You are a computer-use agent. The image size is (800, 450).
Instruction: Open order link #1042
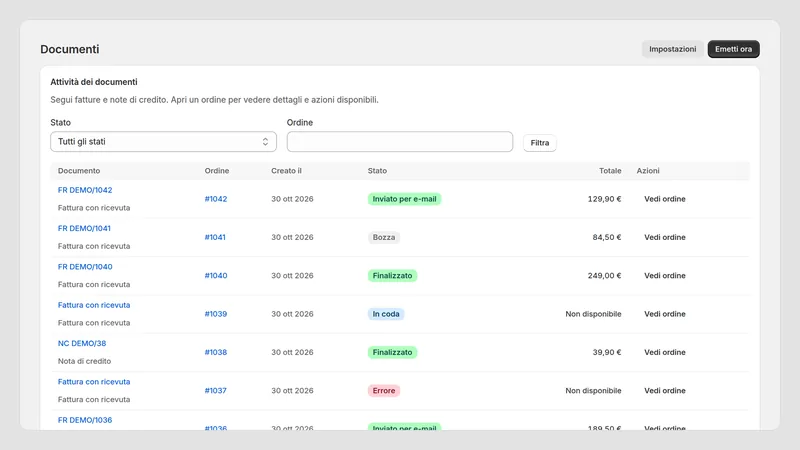[216, 199]
